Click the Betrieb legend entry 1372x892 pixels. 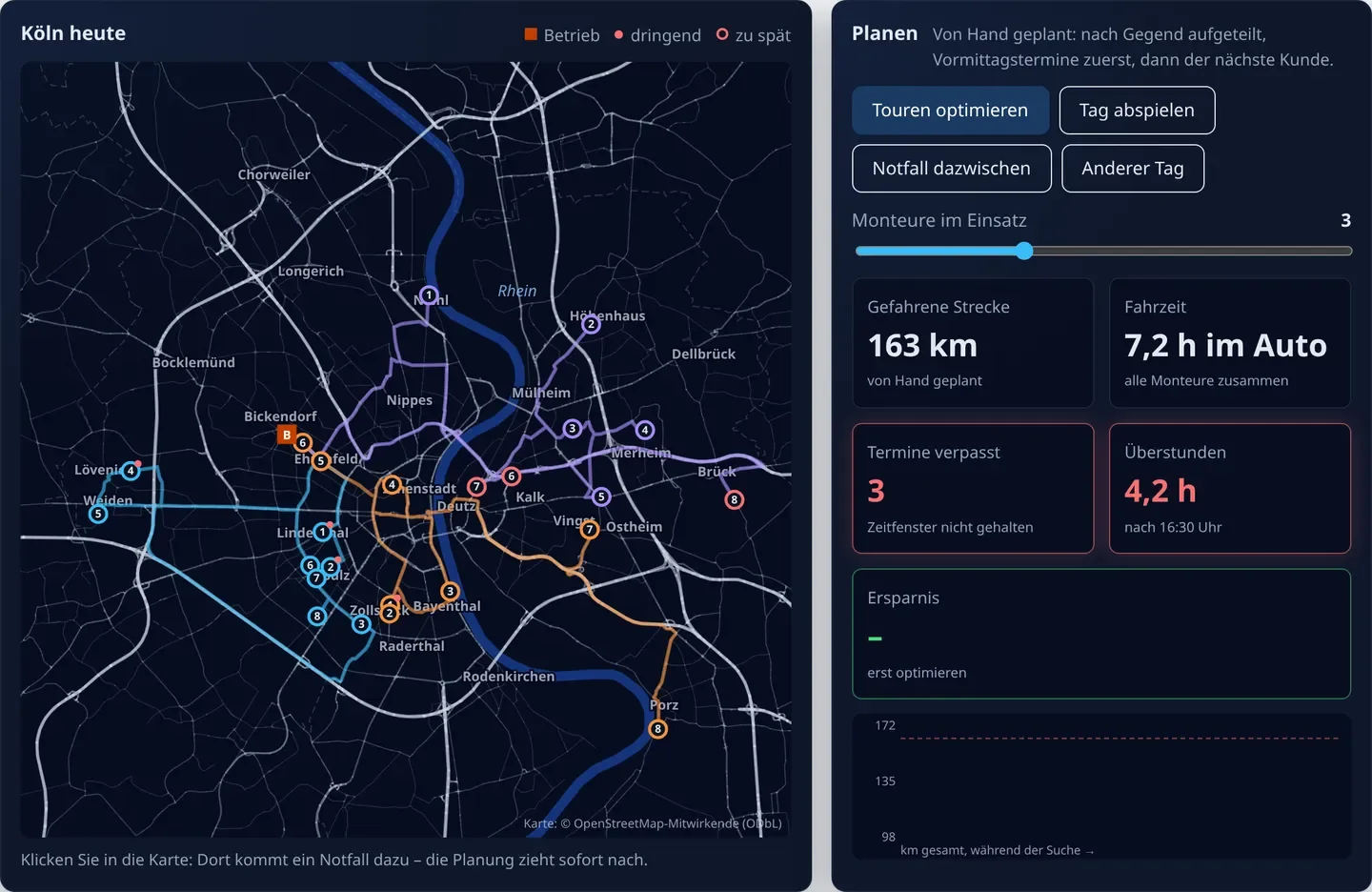[x=562, y=35]
